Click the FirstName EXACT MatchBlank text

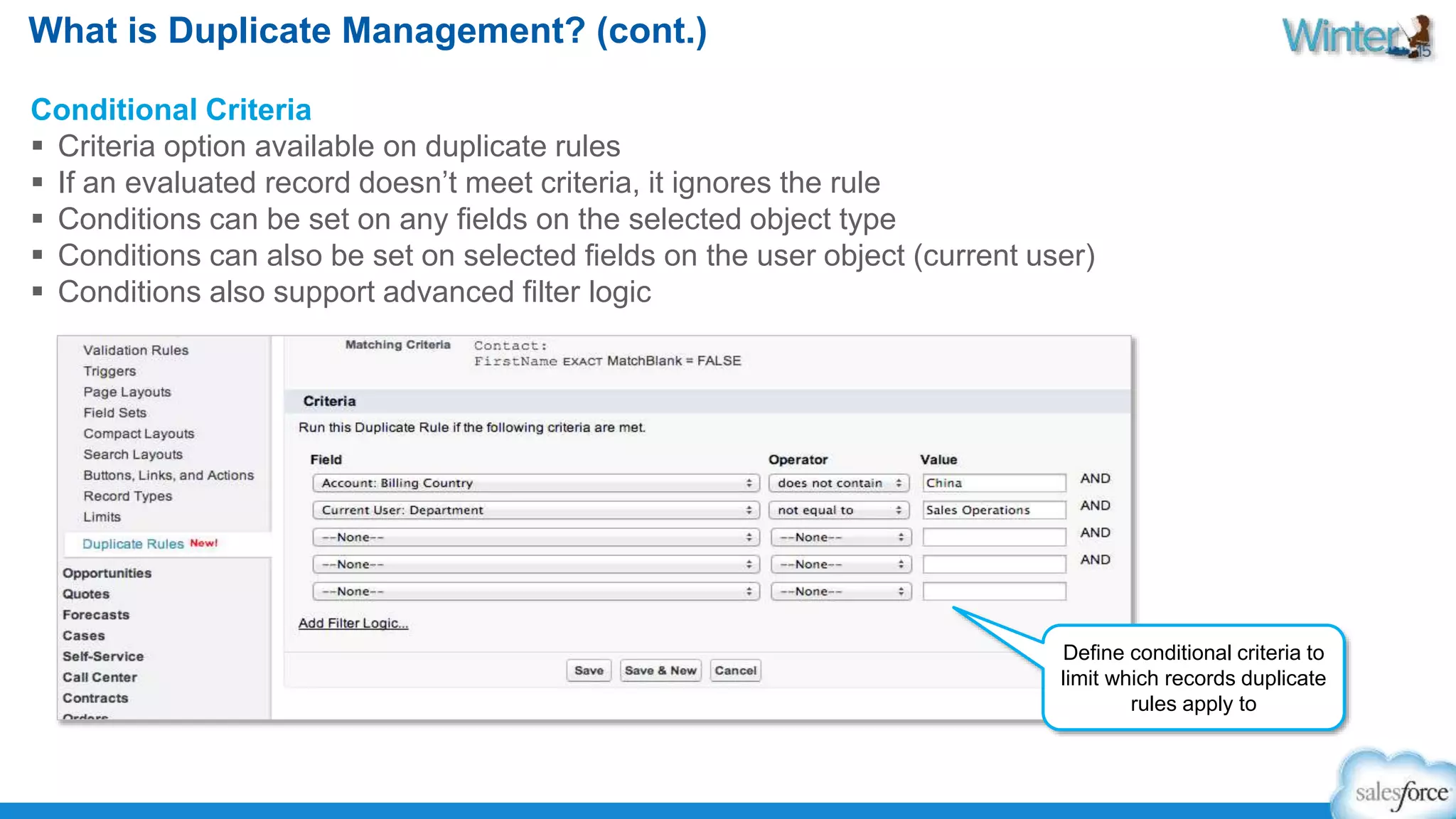click(x=608, y=361)
